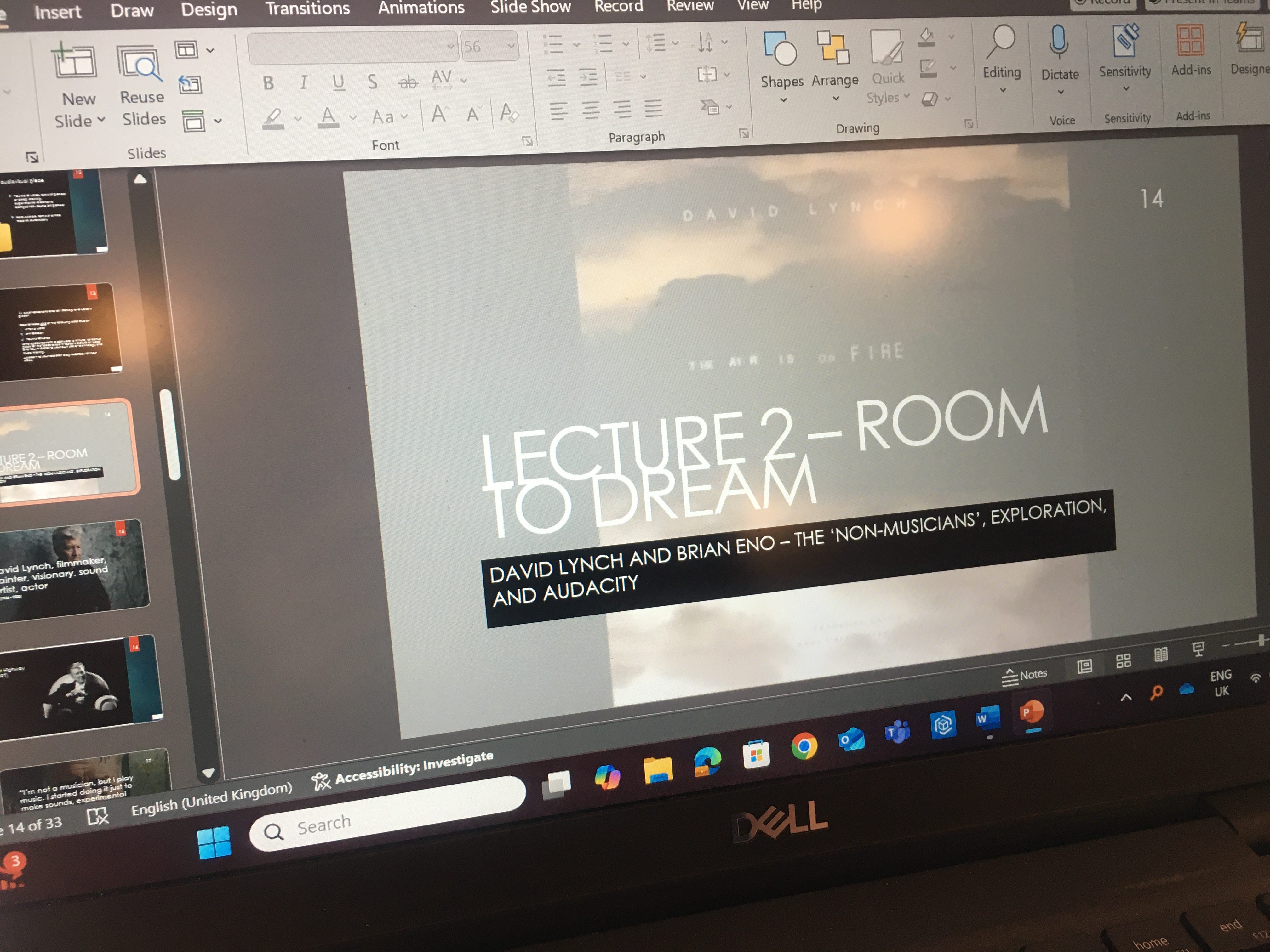
Task: Switch to the Transitions tab
Action: coord(308,8)
